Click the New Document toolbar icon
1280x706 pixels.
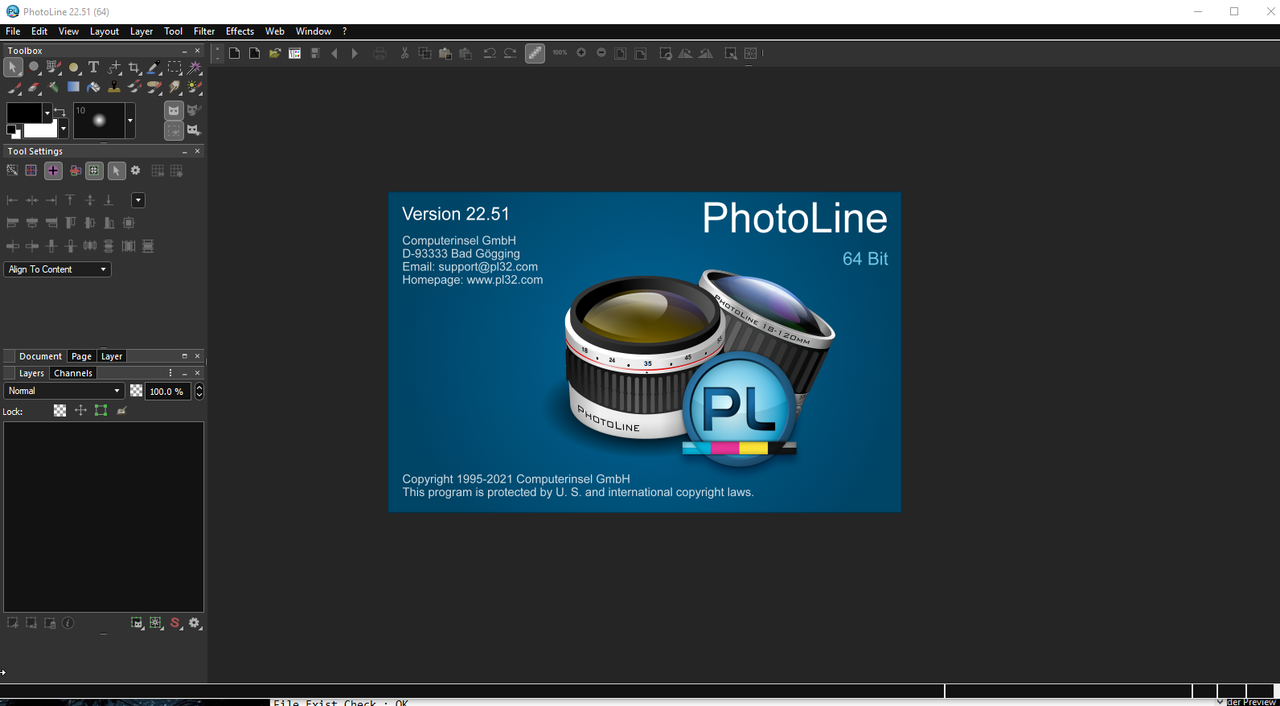click(234, 53)
